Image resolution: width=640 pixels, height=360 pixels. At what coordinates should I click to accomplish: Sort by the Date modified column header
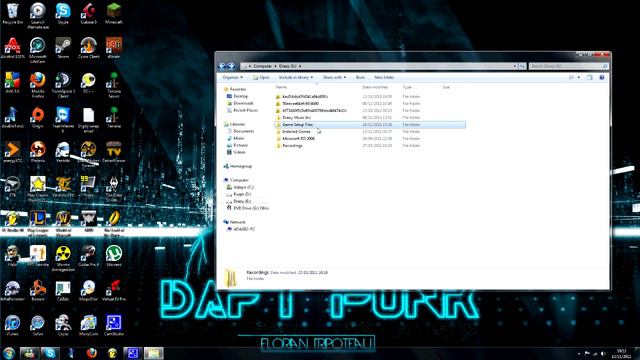[375, 87]
